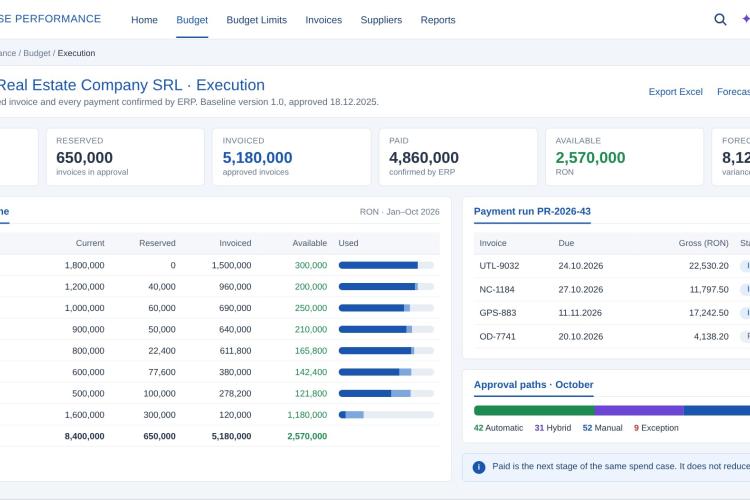750x500 pixels.
Task: Click the blue info icon in notice
Action: 479,467
